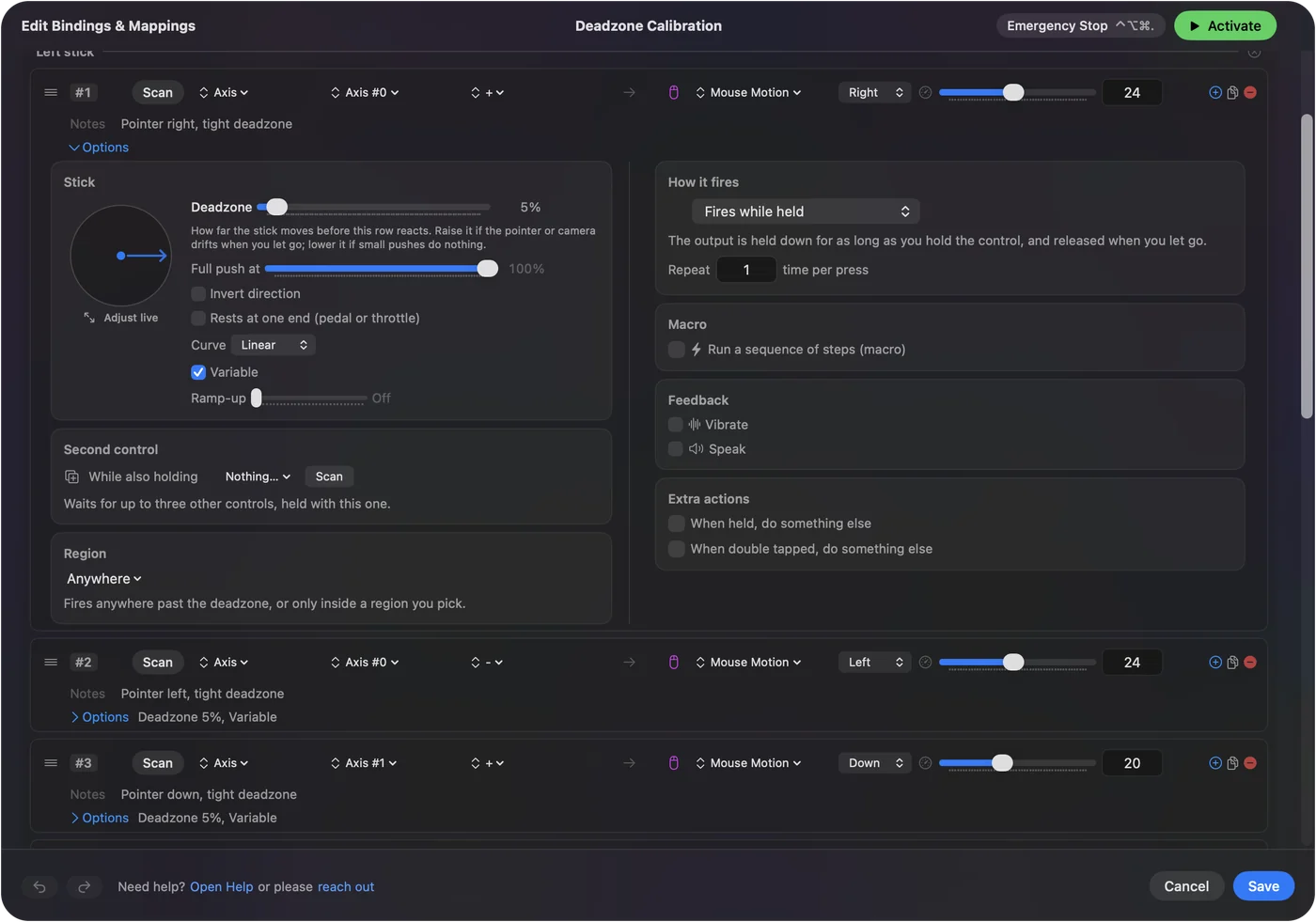Duplicate binding row #3
Image resolution: width=1316 pixels, height=922 pixels.
(x=1232, y=763)
